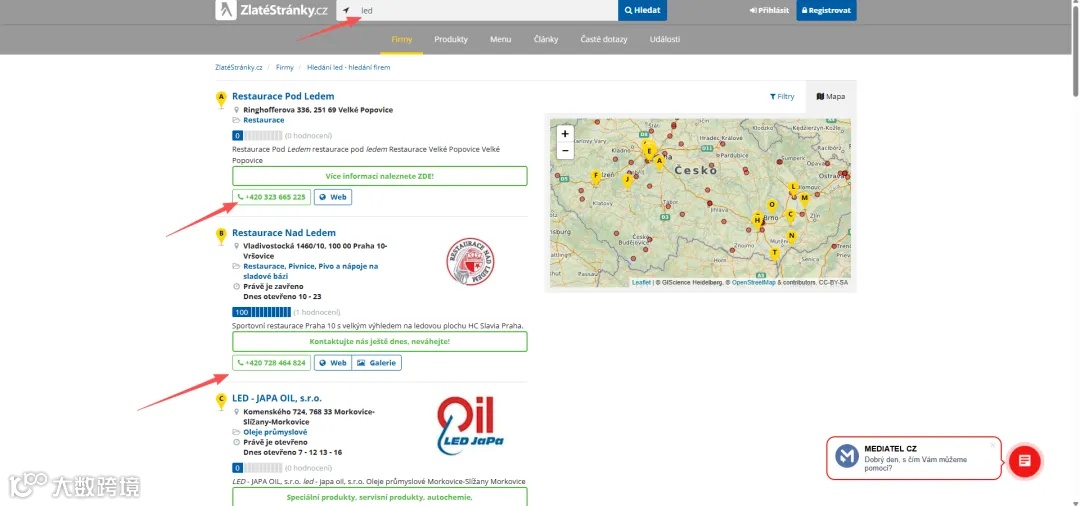
Task: Open the LED - JAPA OIL, s.r.o. listing title
Action: (x=277, y=398)
